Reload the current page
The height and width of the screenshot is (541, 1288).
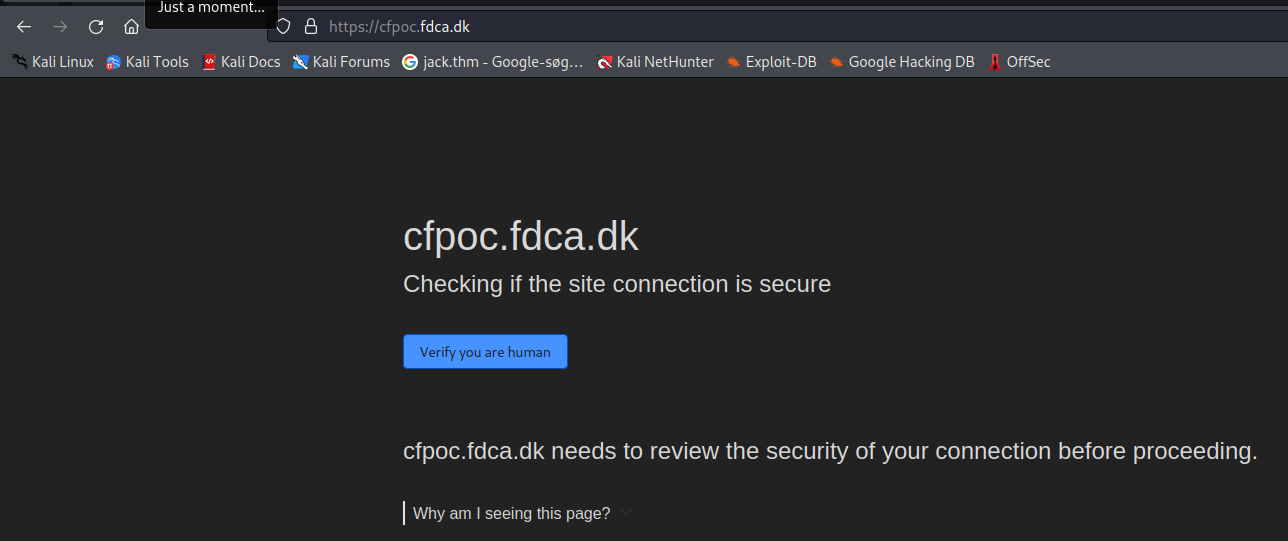[x=96, y=27]
